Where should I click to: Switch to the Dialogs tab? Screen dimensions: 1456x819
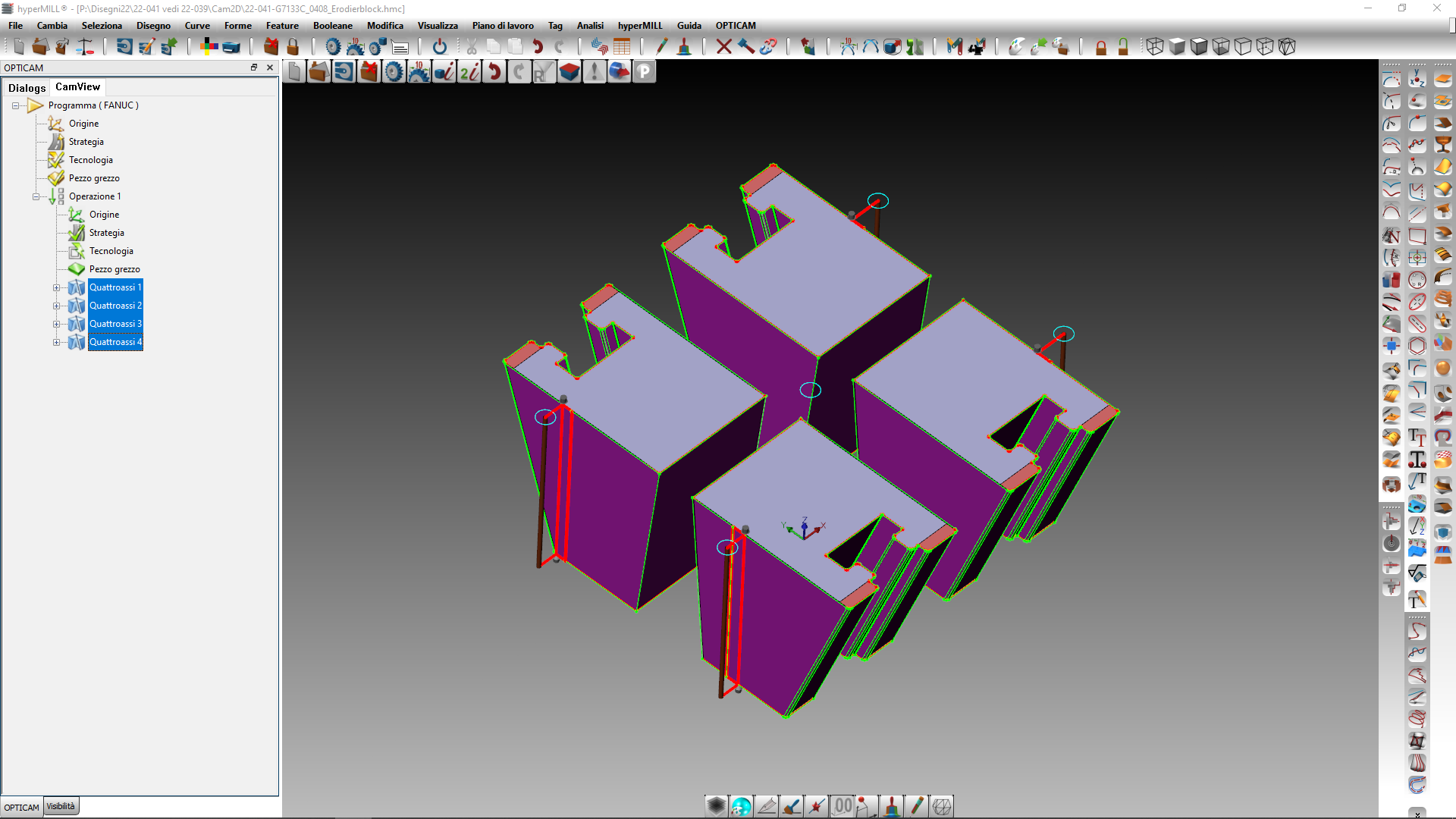[x=27, y=88]
